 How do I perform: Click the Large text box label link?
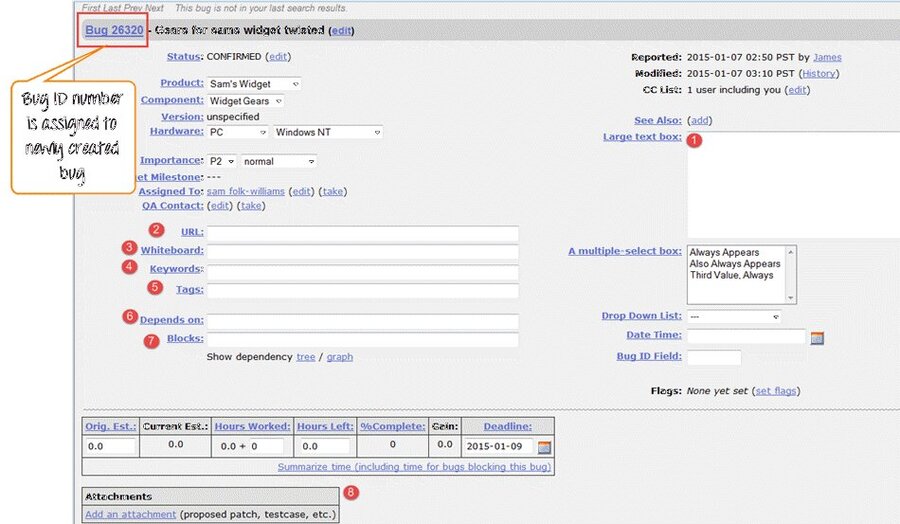click(x=642, y=137)
